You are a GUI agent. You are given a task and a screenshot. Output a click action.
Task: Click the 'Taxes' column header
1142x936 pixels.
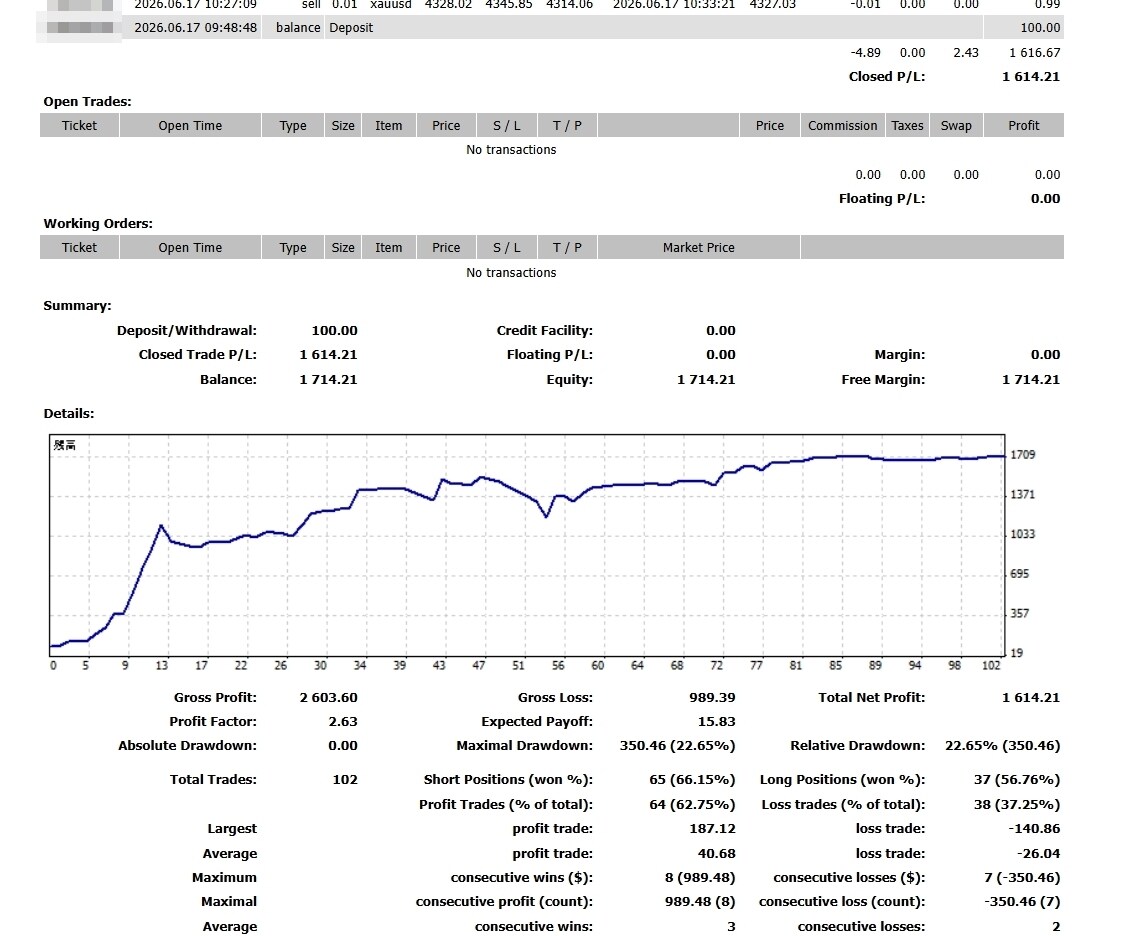point(907,125)
